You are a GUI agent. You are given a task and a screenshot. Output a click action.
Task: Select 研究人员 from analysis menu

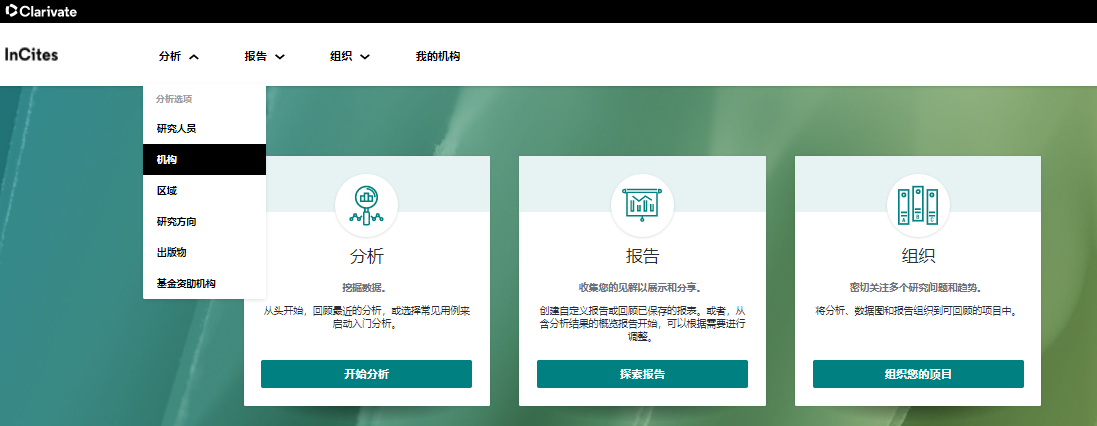tap(177, 129)
